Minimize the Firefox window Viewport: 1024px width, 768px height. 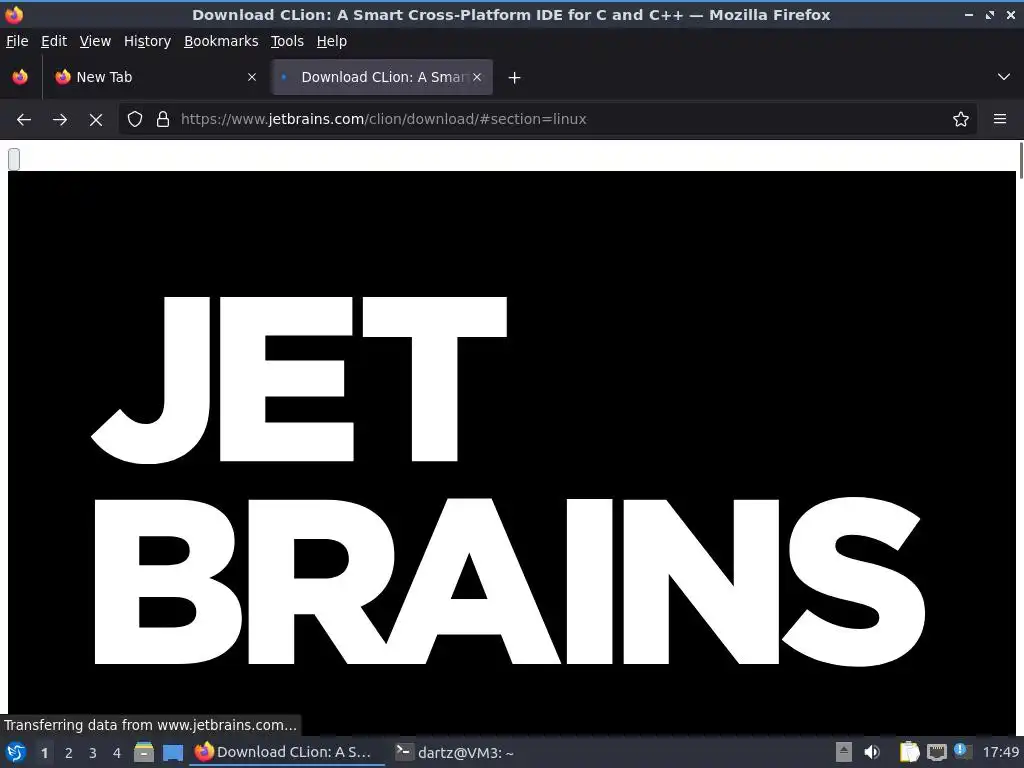pos(969,15)
